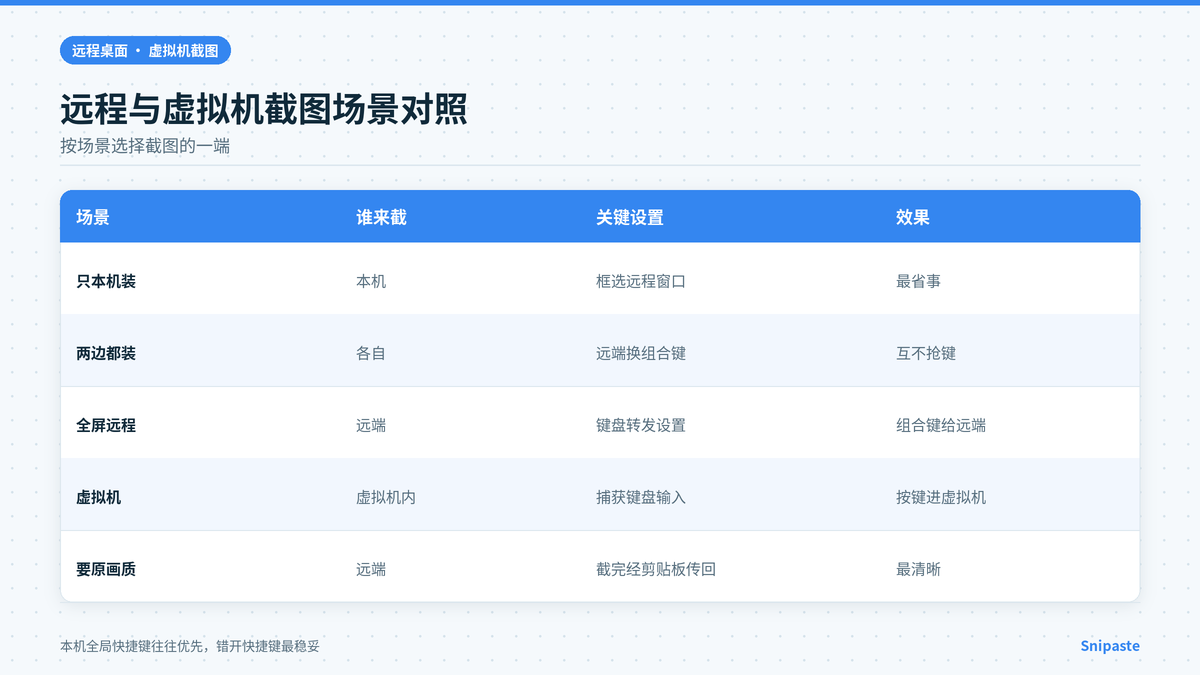Click the 互不抢键 cell

(x=926, y=353)
